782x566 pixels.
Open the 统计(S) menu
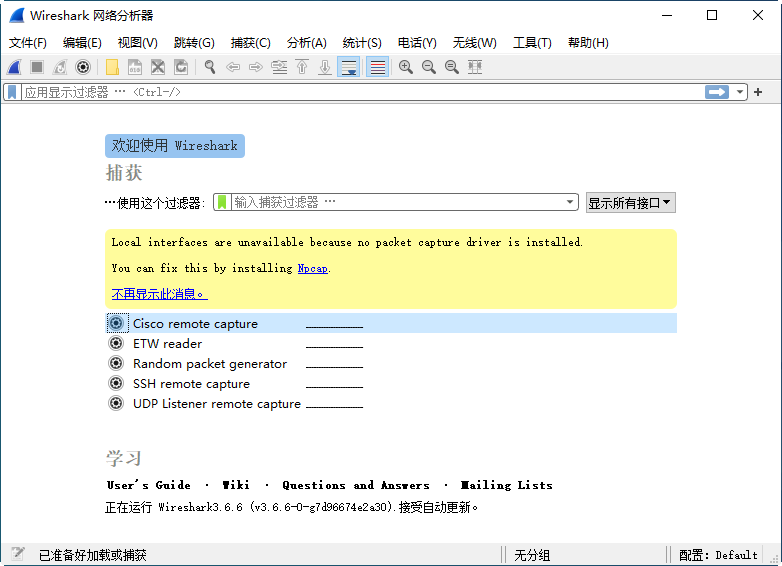click(362, 43)
